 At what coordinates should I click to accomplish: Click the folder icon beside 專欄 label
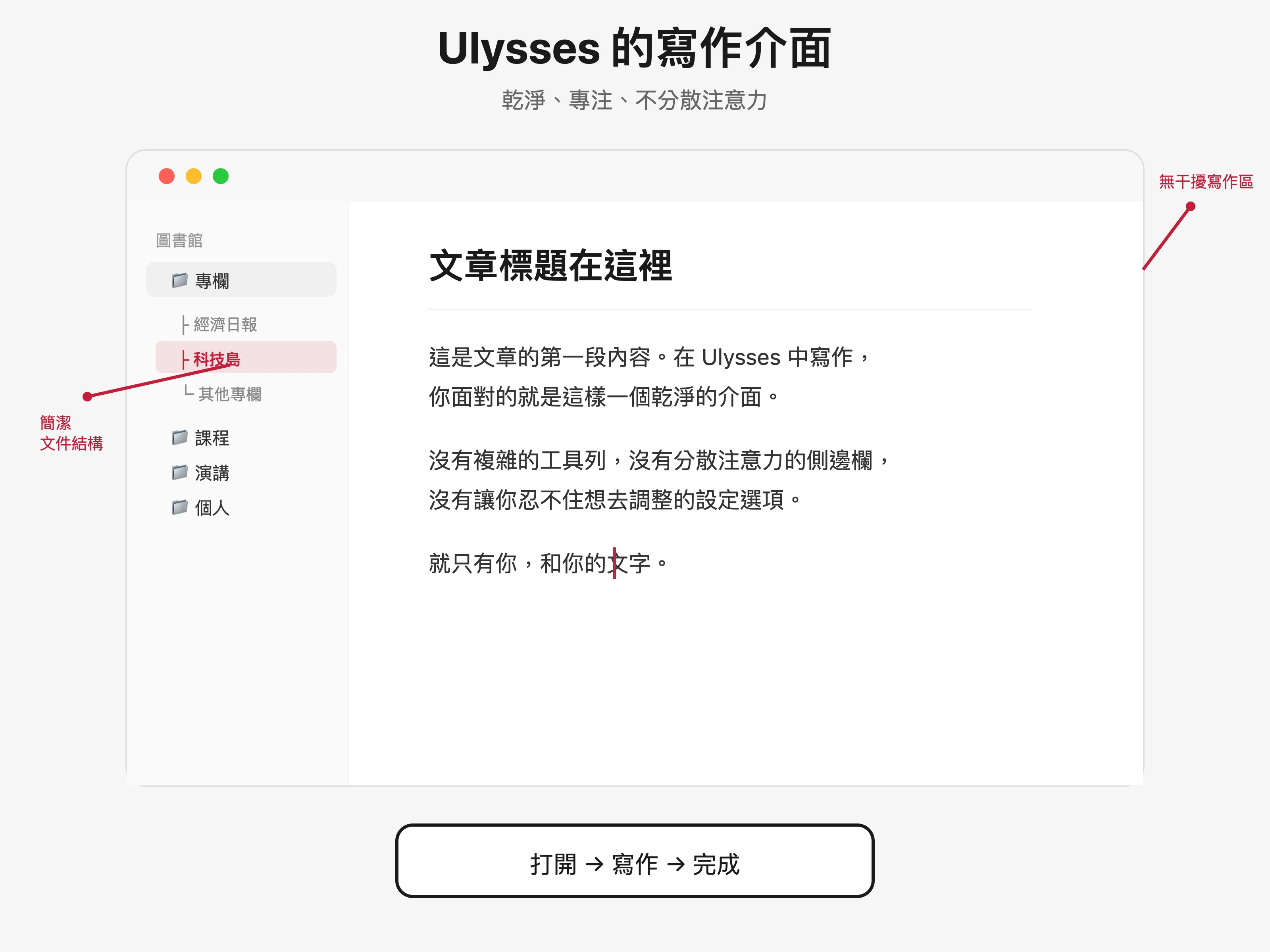pyautogui.click(x=180, y=280)
